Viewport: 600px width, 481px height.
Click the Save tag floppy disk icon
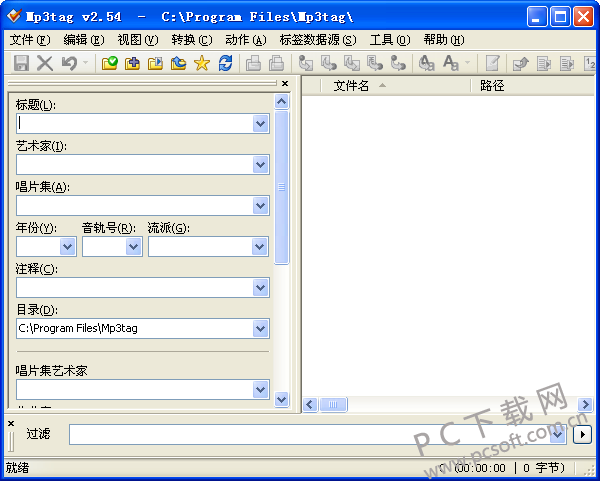[21, 63]
